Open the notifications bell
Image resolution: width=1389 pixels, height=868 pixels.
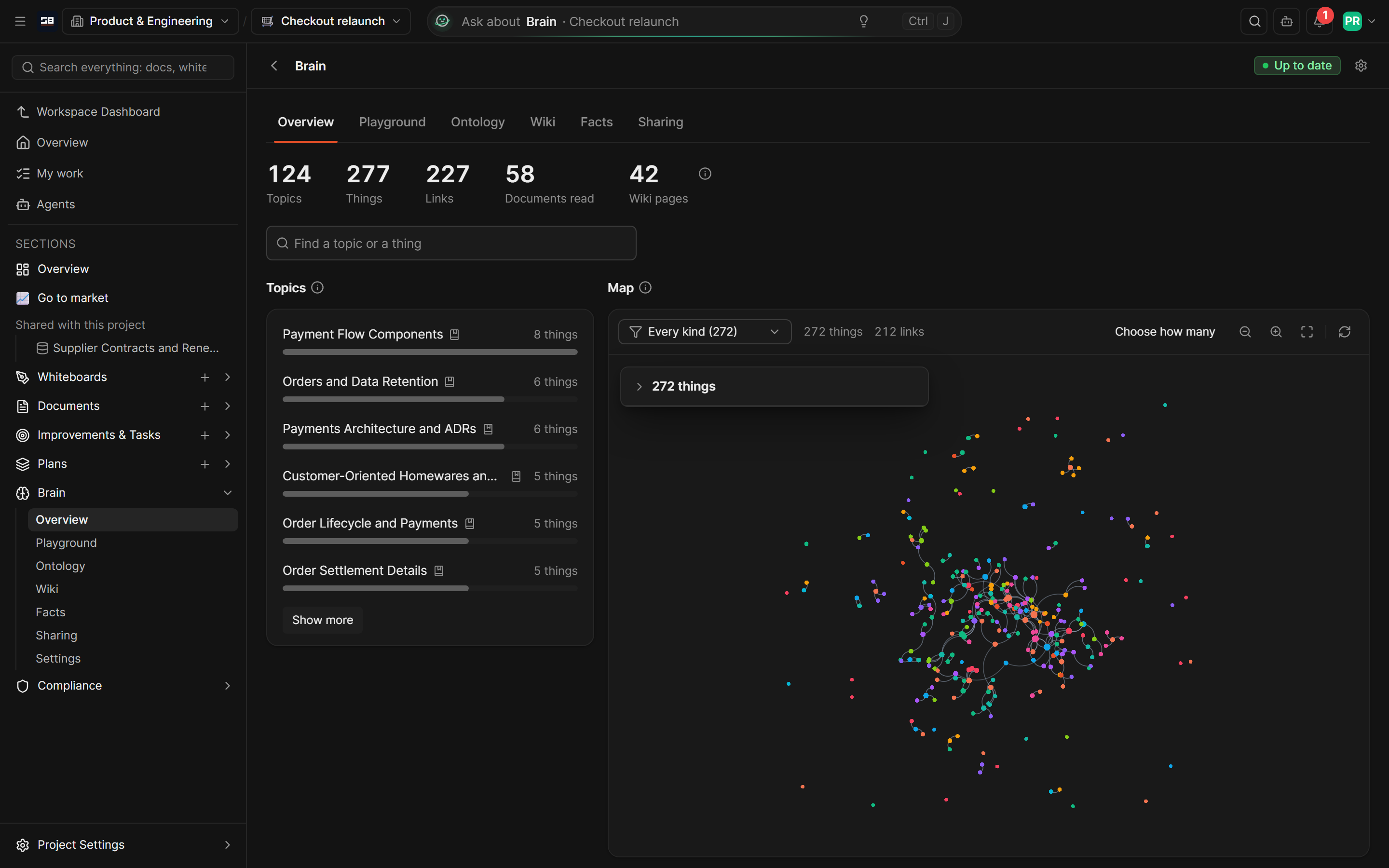pyautogui.click(x=1319, y=21)
